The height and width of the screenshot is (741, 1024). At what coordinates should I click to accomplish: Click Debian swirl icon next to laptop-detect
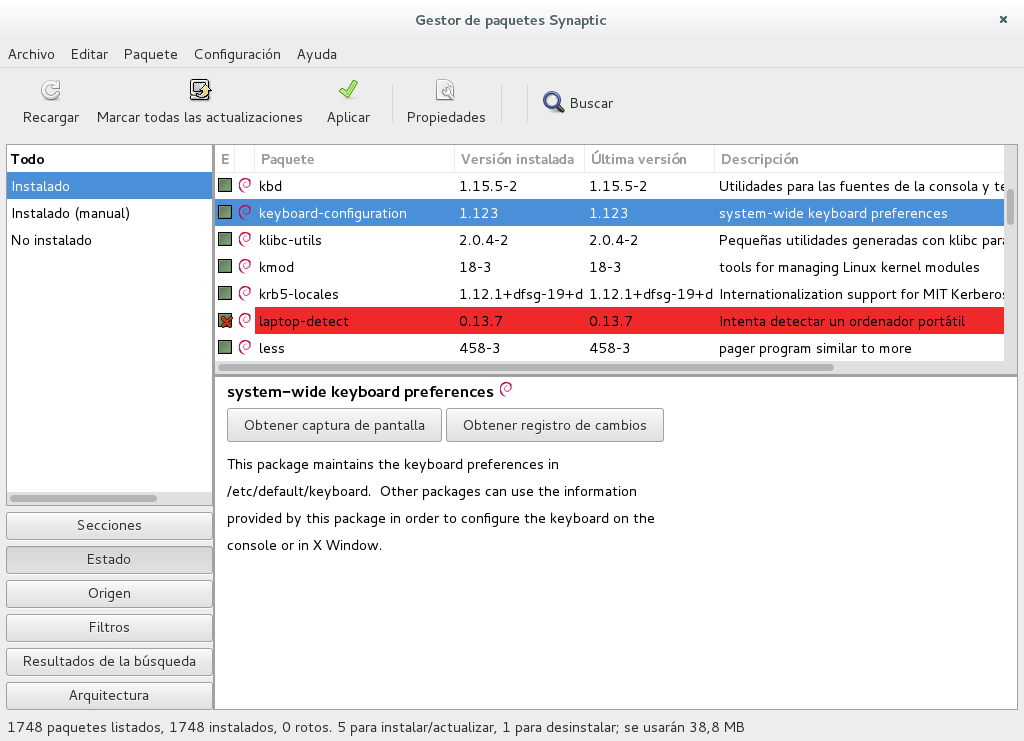pyautogui.click(x=245, y=321)
